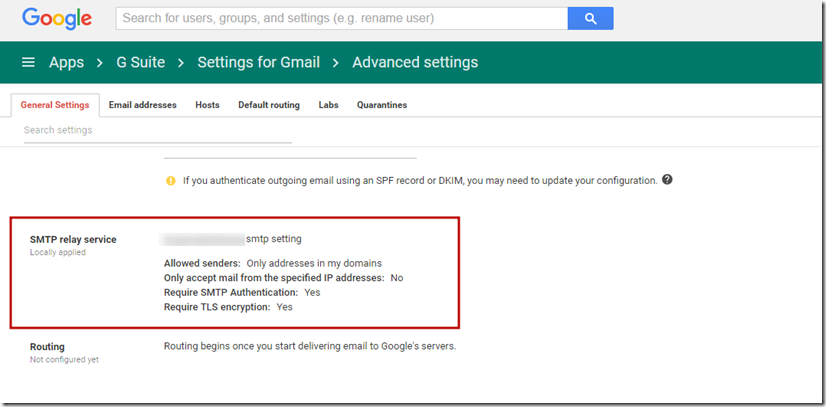Select the General Settings tab
The height and width of the screenshot is (407, 826).
pos(55,105)
